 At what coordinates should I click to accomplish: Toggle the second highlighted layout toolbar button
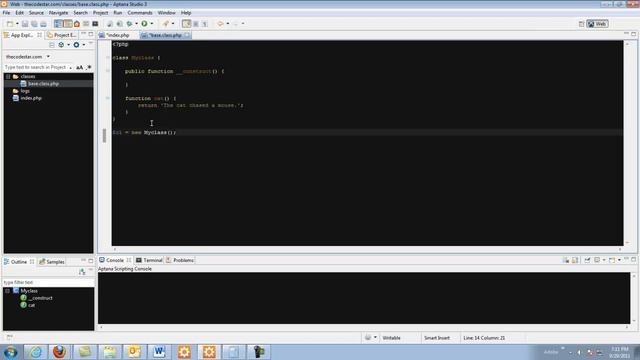coord(68,24)
